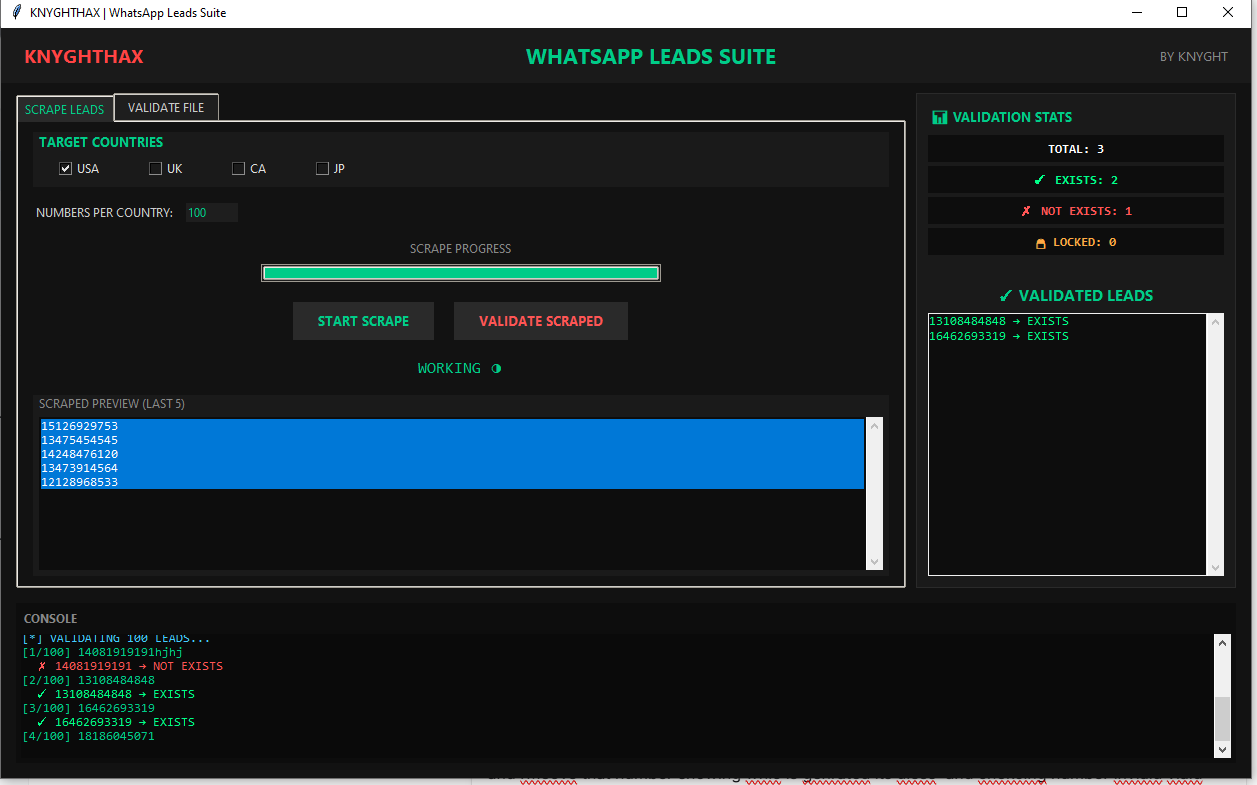
Task: Select scraped number 13475454545
Action: [x=452, y=440]
